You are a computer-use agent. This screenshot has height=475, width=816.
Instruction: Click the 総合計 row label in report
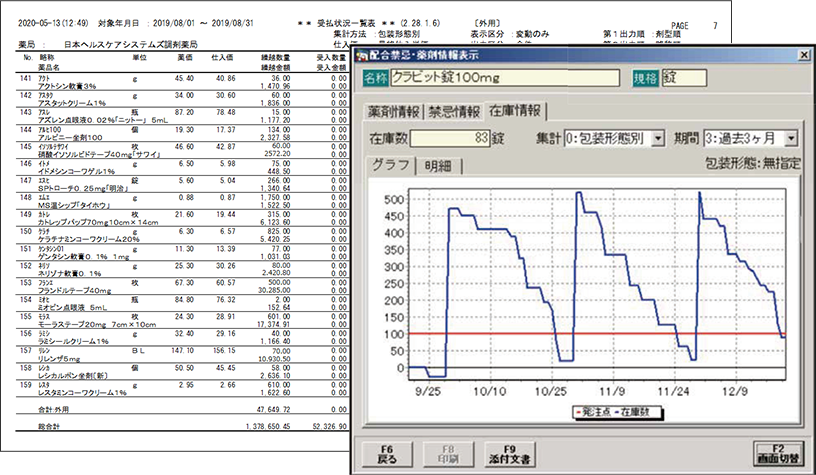coord(49,427)
